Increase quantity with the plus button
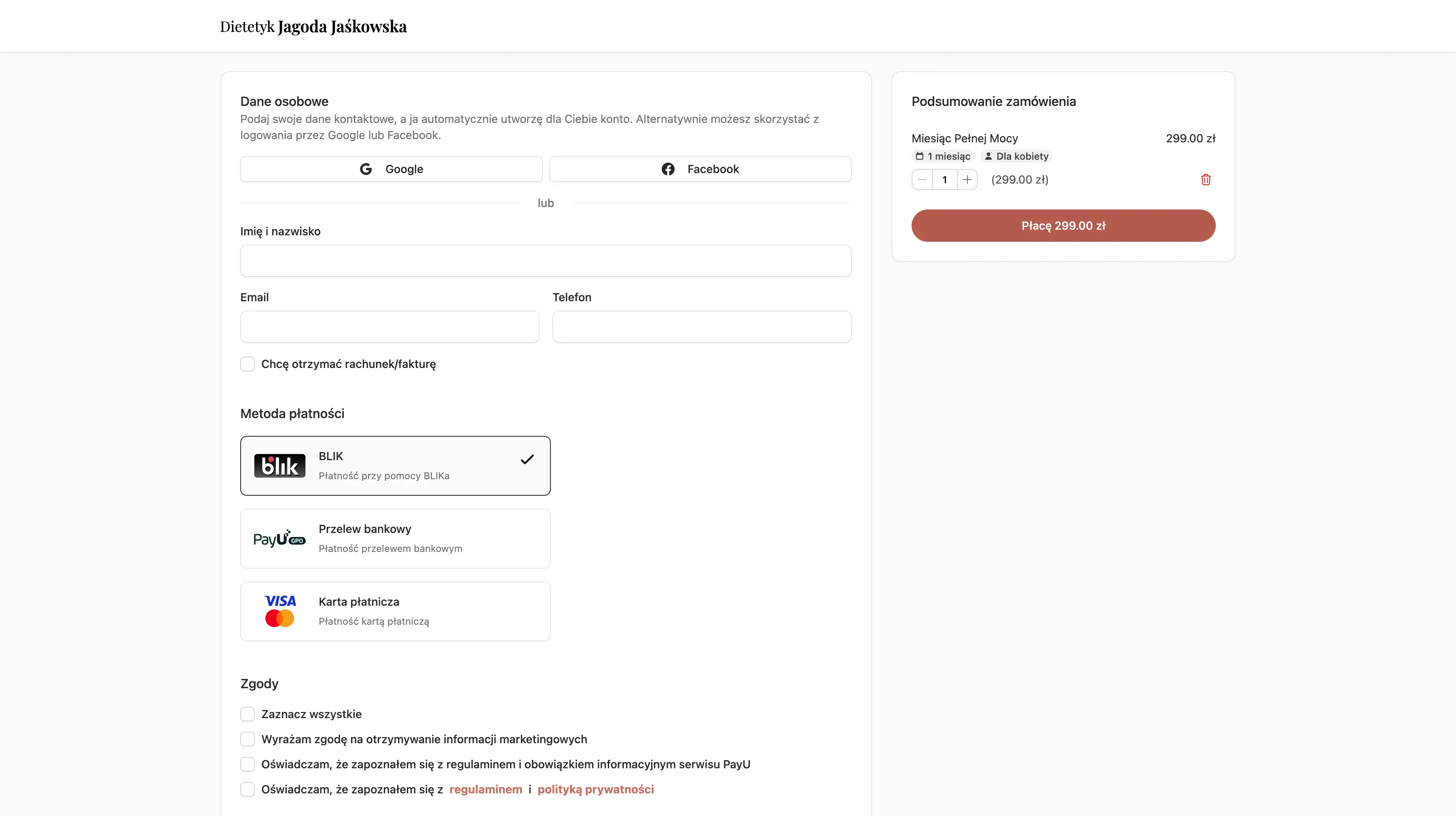The image size is (1456, 816). [967, 180]
